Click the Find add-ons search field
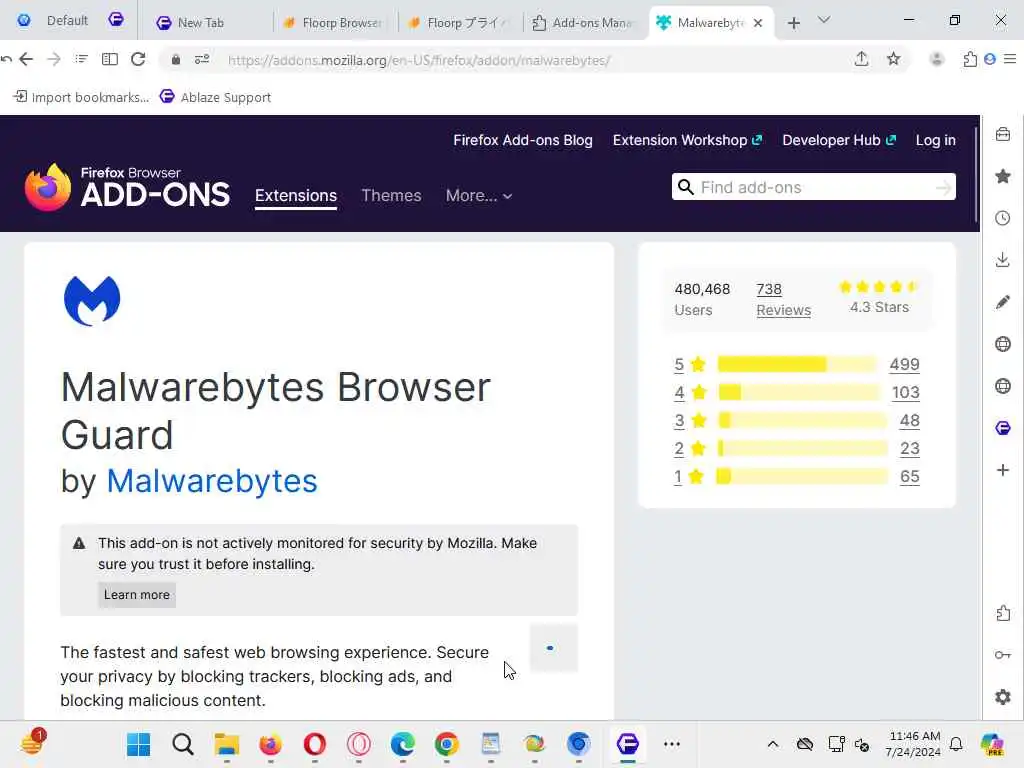Viewport: 1024px width, 768px height. click(813, 187)
